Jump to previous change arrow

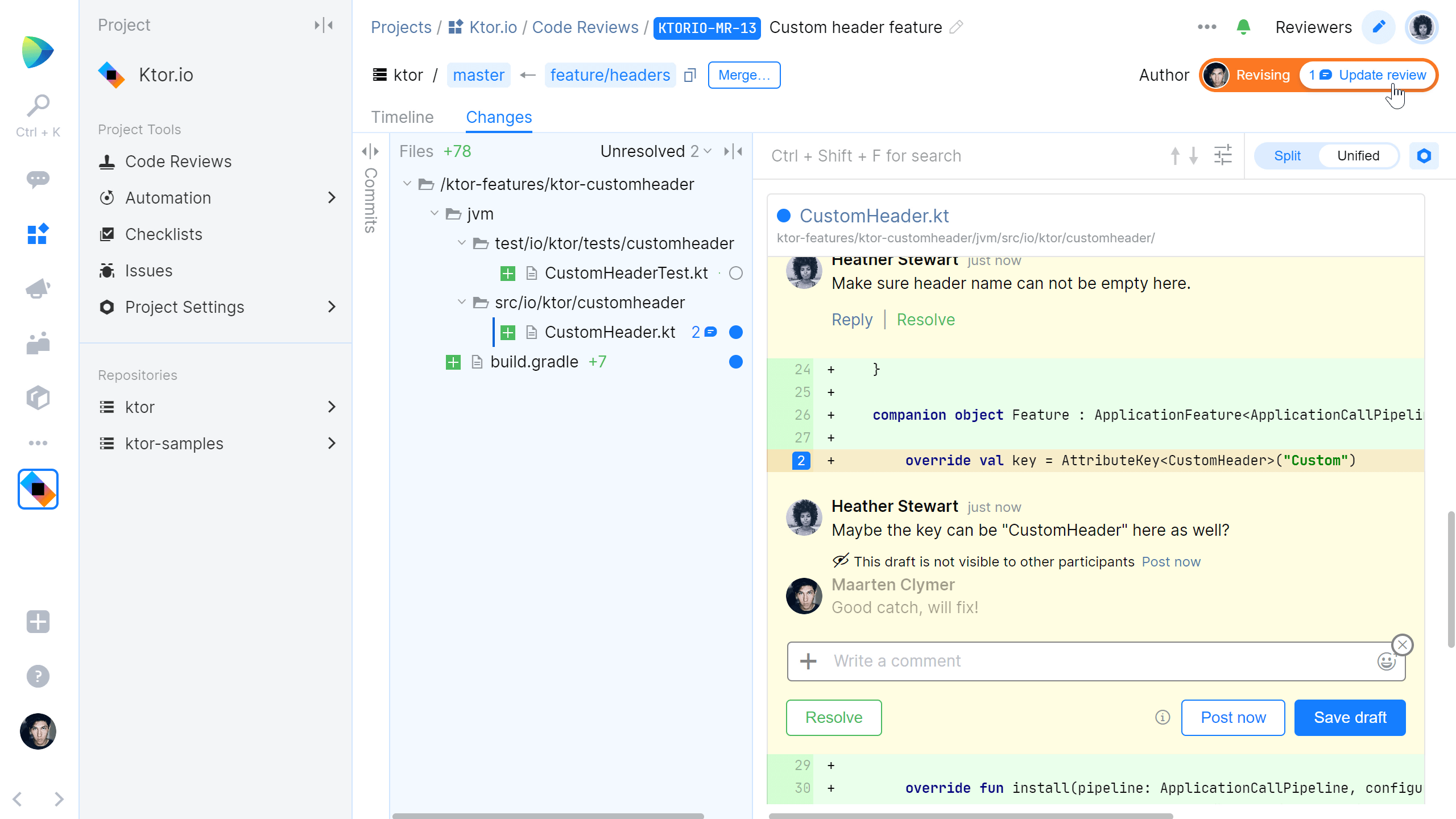tap(1175, 156)
